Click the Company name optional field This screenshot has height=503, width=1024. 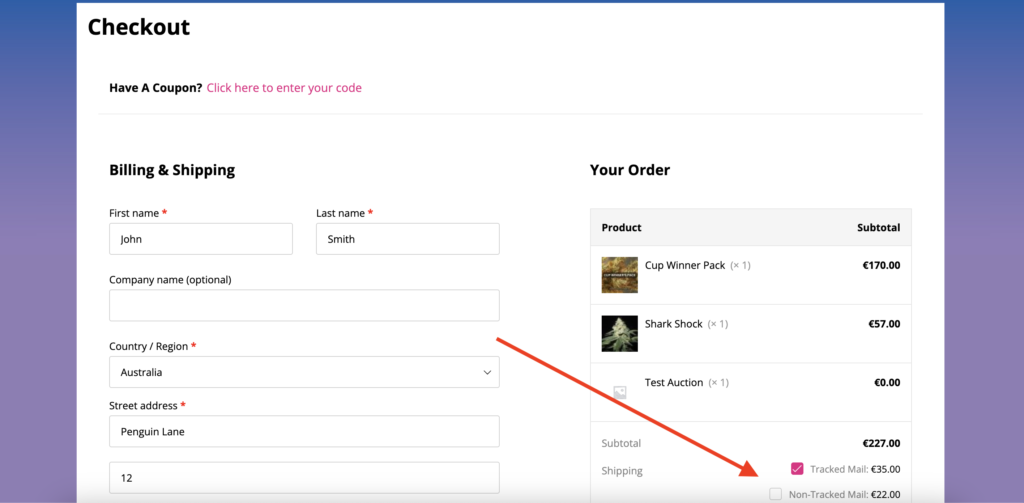coord(303,306)
